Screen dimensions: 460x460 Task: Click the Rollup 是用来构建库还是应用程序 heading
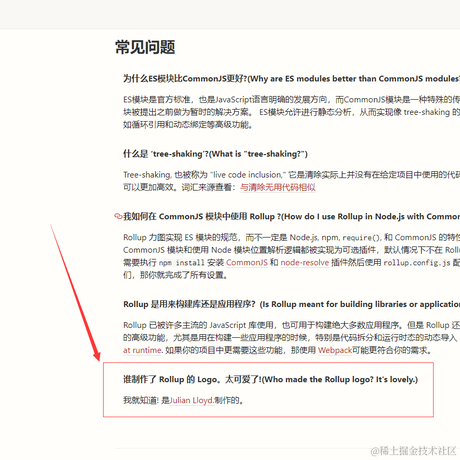click(291, 304)
